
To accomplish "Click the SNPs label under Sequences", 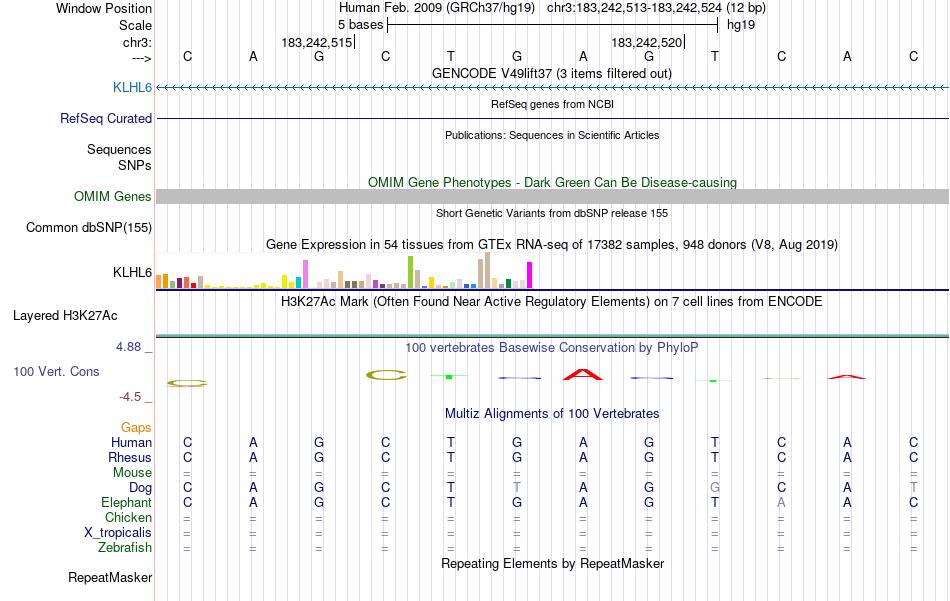I will click(x=135, y=165).
